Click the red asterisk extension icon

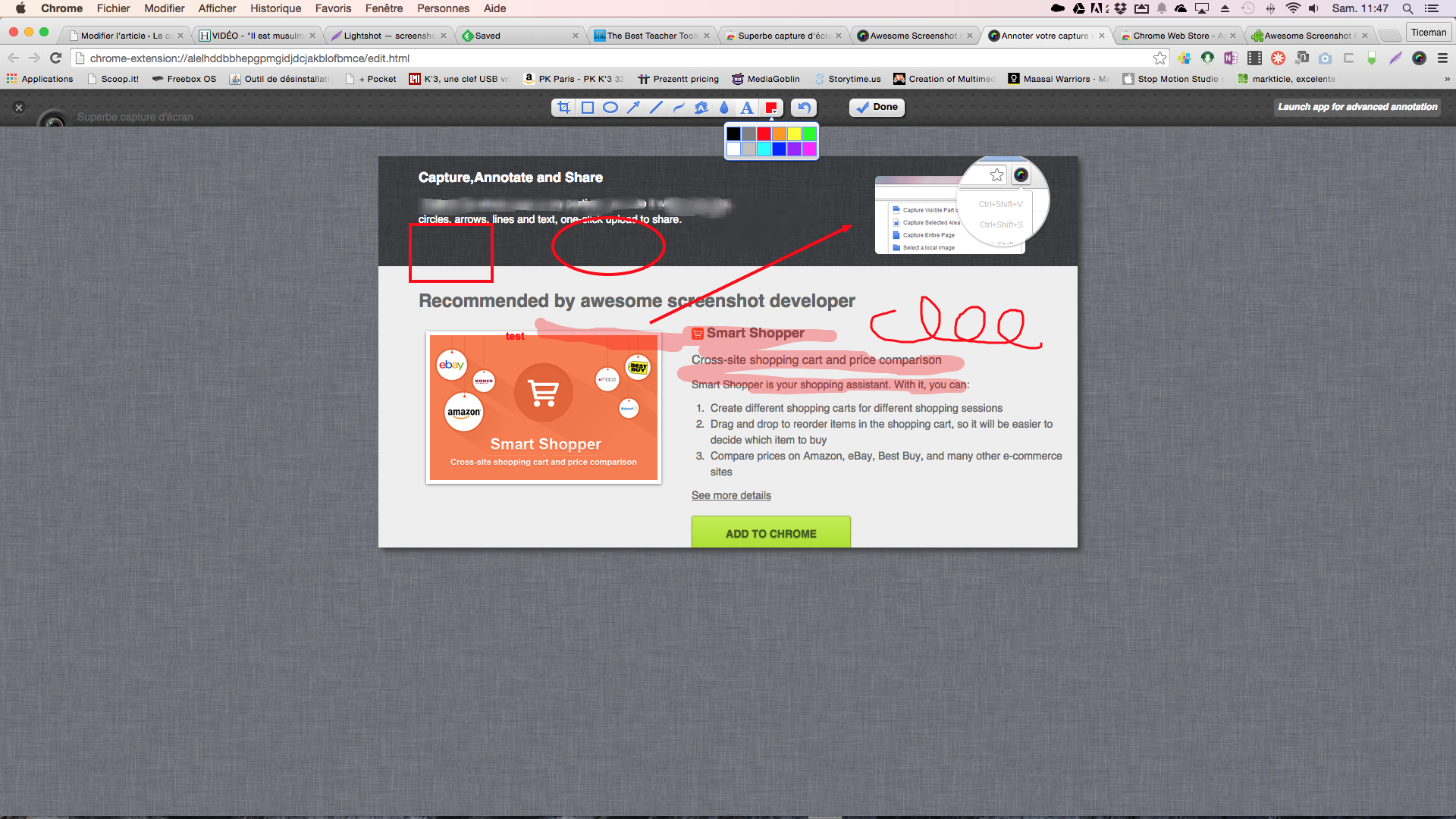tap(1278, 58)
